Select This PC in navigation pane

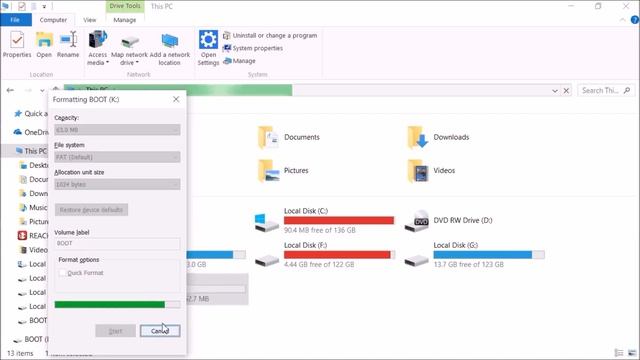tap(31, 151)
